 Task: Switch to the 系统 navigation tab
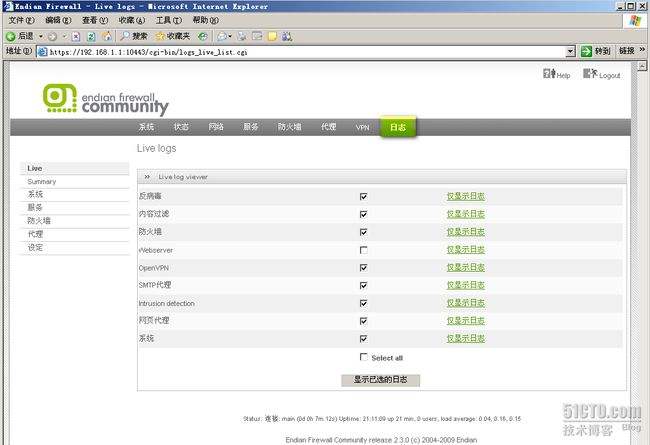tap(146, 127)
